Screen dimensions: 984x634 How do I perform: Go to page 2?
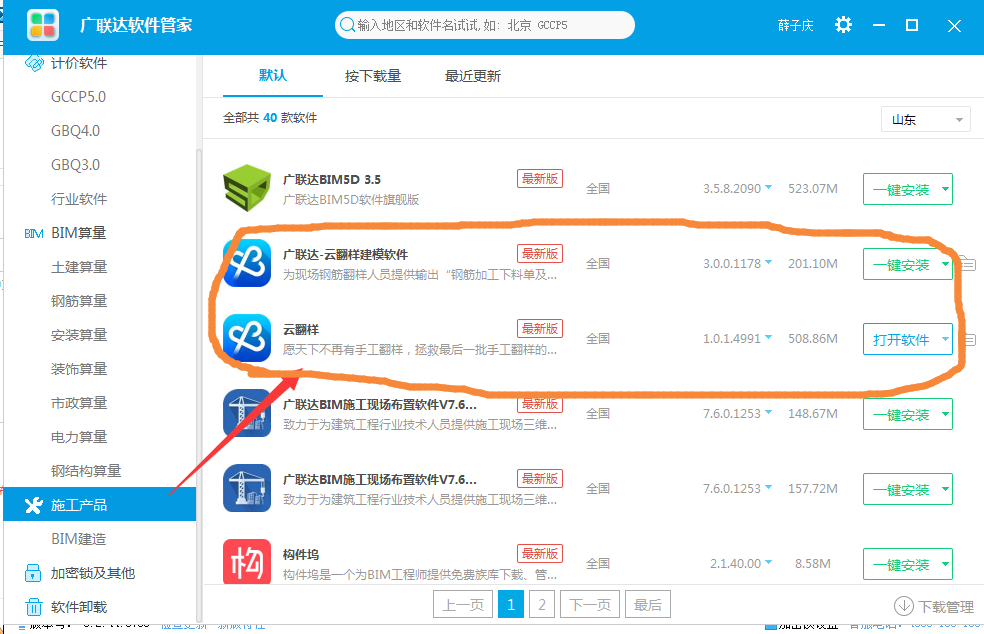[x=542, y=604]
